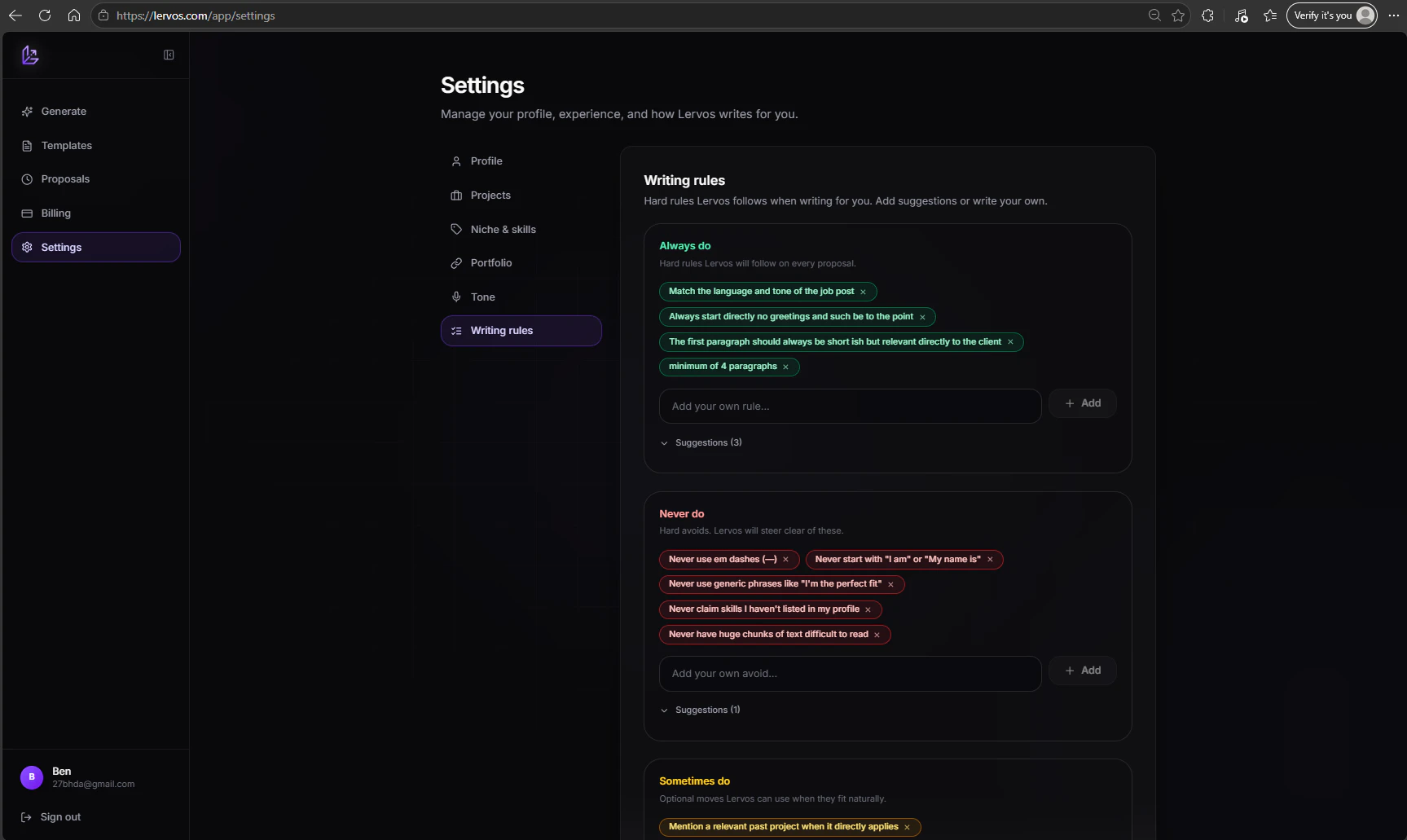
Task: Select Settings in the sidebar
Action: (x=96, y=248)
